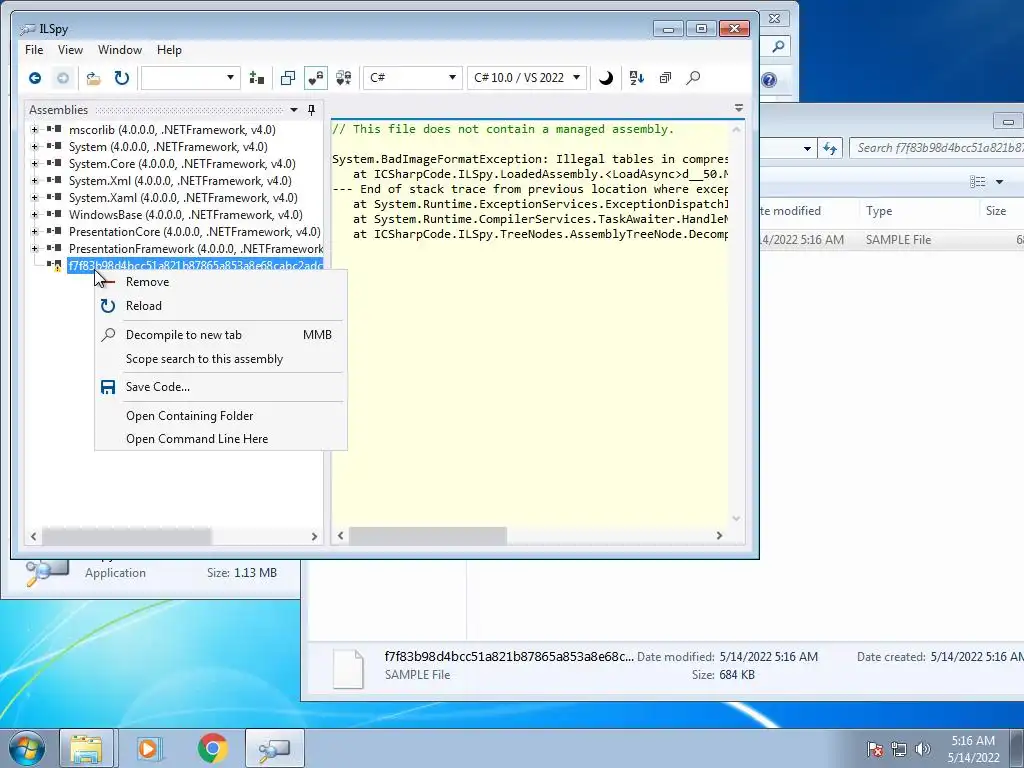Open the Assemblies panel options arrow
Image resolution: width=1024 pixels, height=768 pixels.
[294, 110]
